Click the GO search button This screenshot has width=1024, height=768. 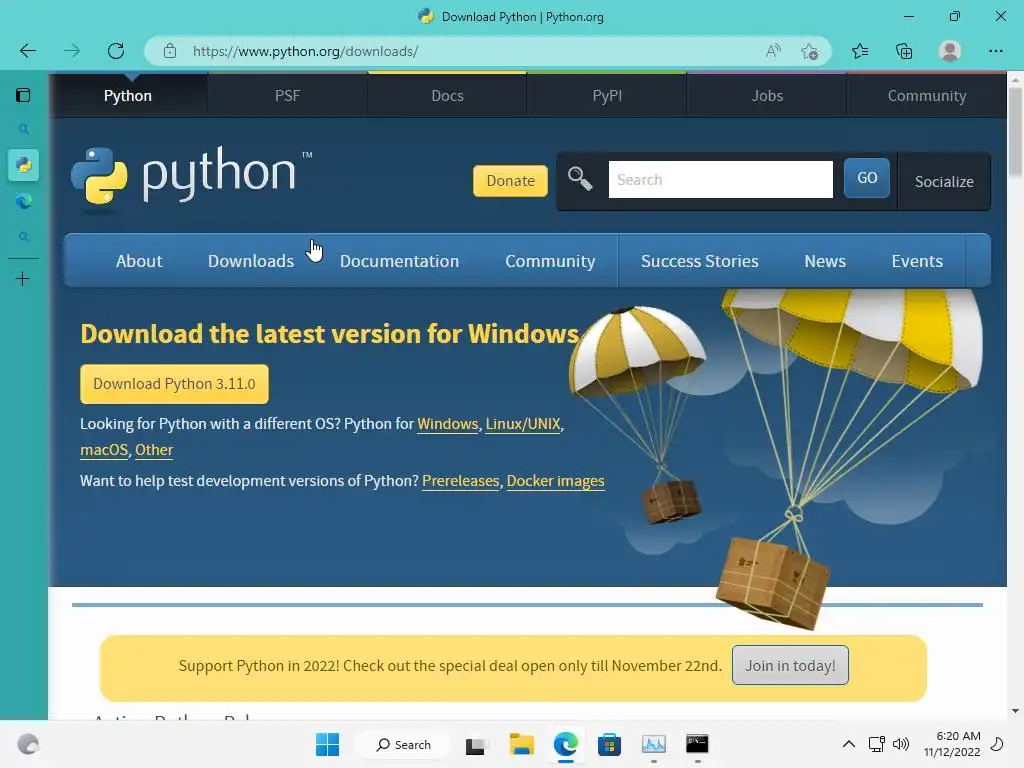867,178
